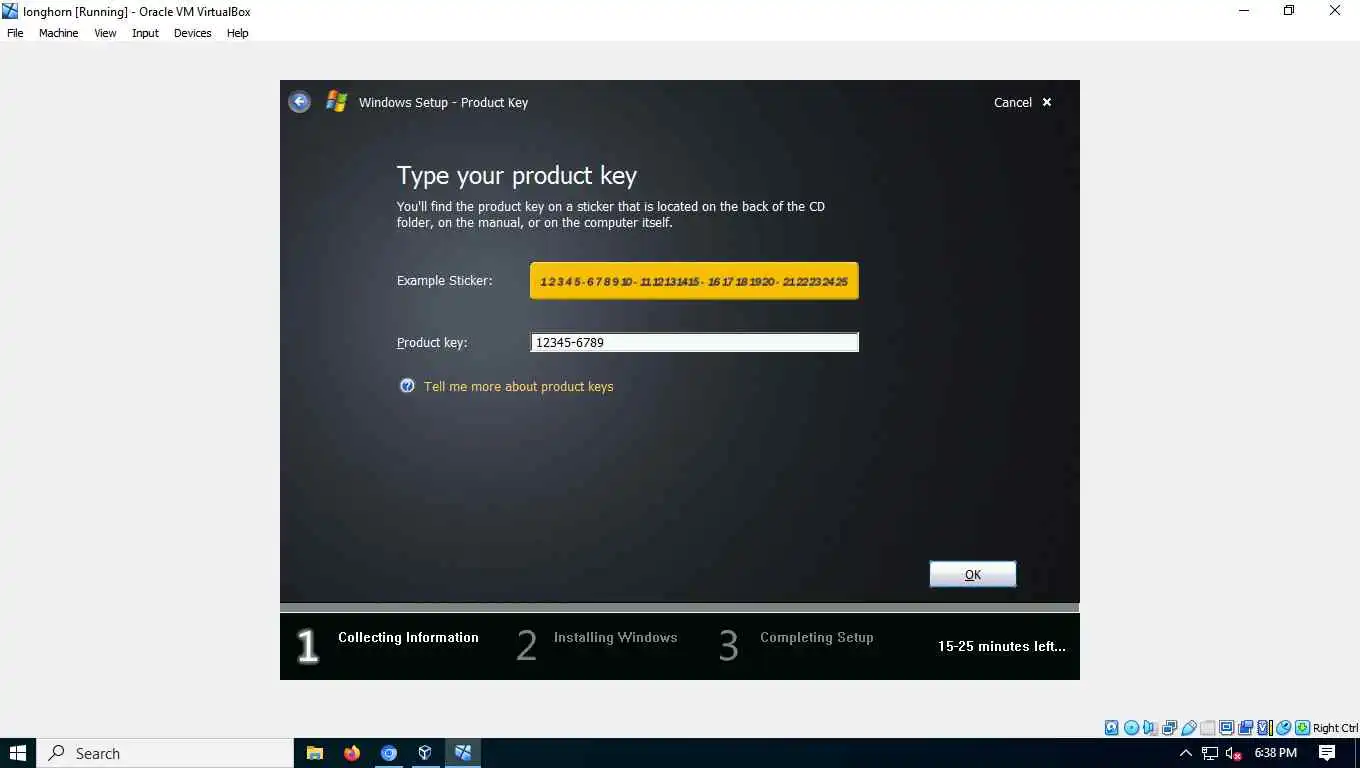Image resolution: width=1360 pixels, height=768 pixels.
Task: Open the network adapter status icon
Action: [x=1169, y=728]
